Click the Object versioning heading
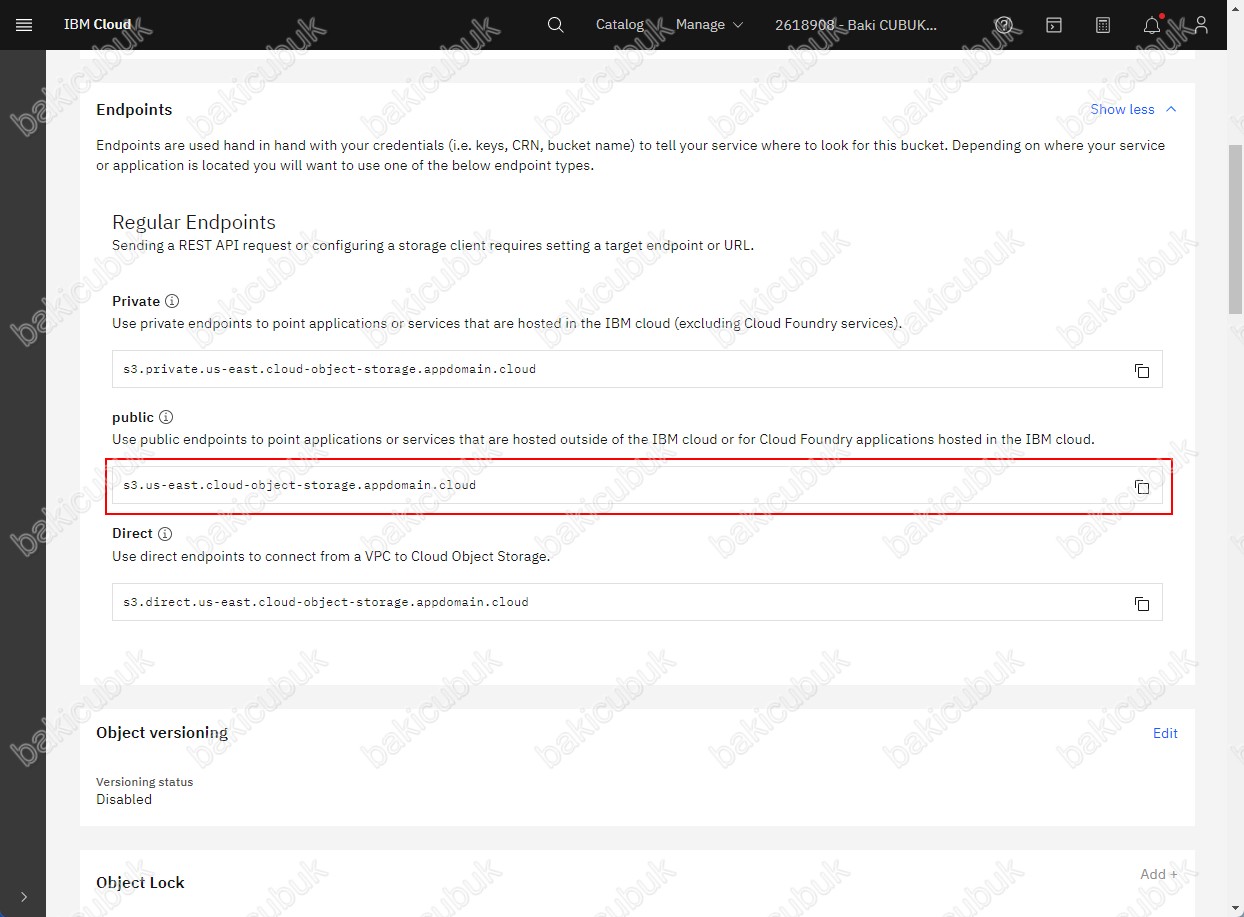 [162, 733]
